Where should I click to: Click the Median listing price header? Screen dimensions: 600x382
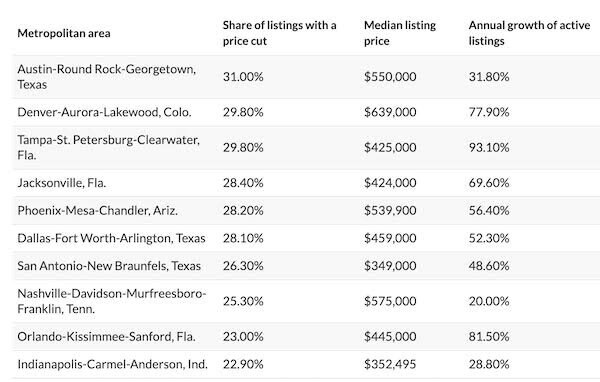click(400, 33)
